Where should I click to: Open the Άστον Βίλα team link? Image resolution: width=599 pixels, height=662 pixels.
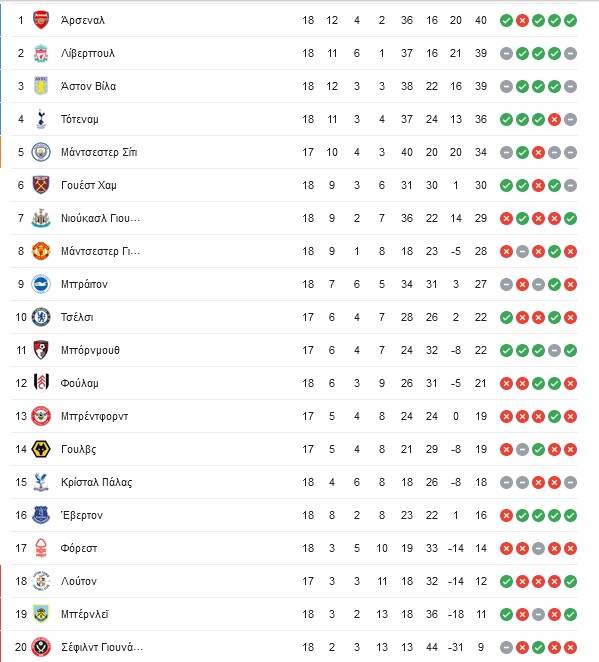coord(88,86)
